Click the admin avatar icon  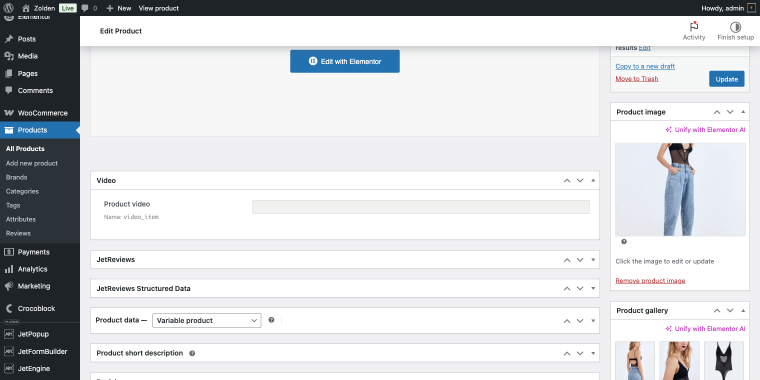coord(751,8)
